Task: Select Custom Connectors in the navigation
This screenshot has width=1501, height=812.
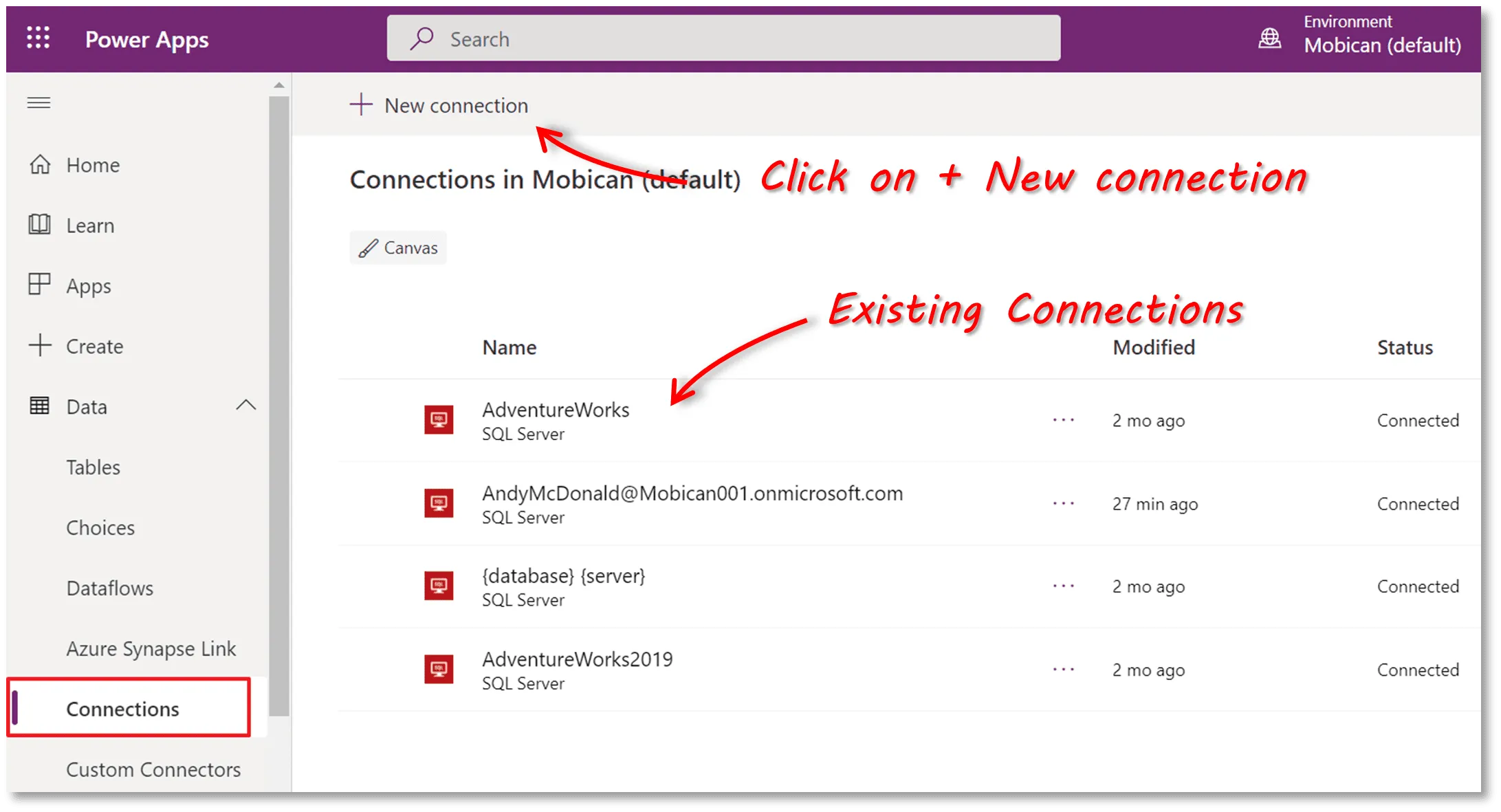Action: coord(153,769)
